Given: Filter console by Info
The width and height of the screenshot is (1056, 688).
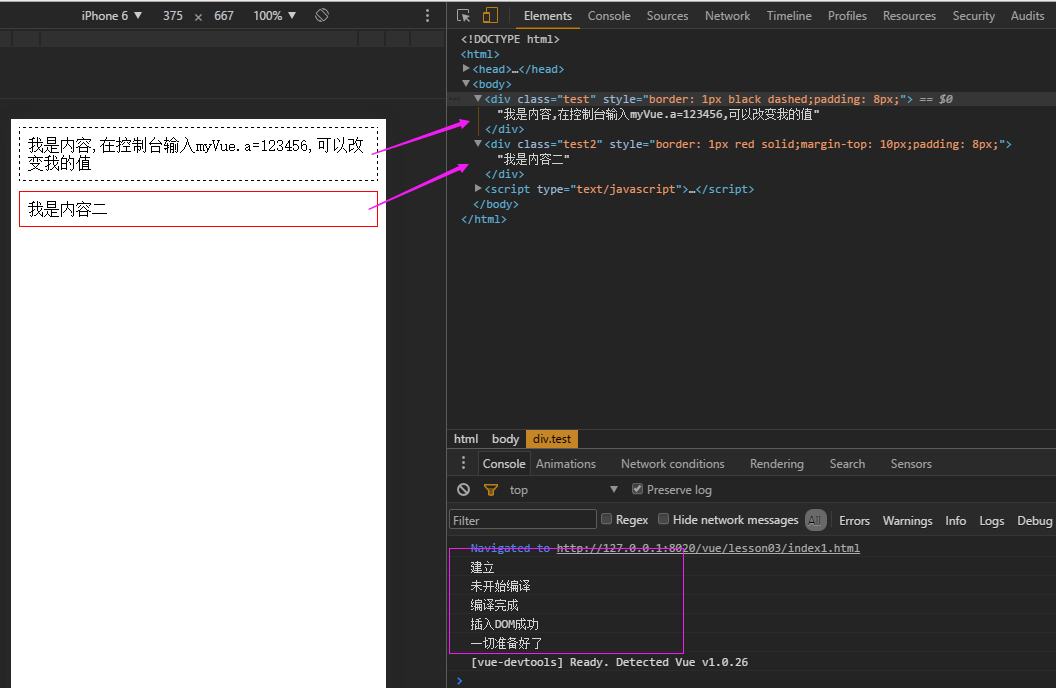Looking at the screenshot, I should [x=955, y=520].
